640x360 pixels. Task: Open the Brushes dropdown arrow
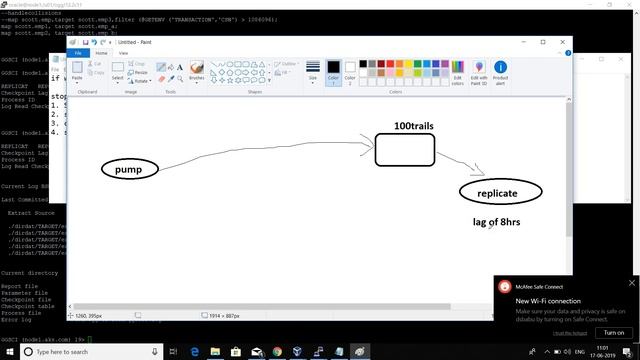point(197,83)
